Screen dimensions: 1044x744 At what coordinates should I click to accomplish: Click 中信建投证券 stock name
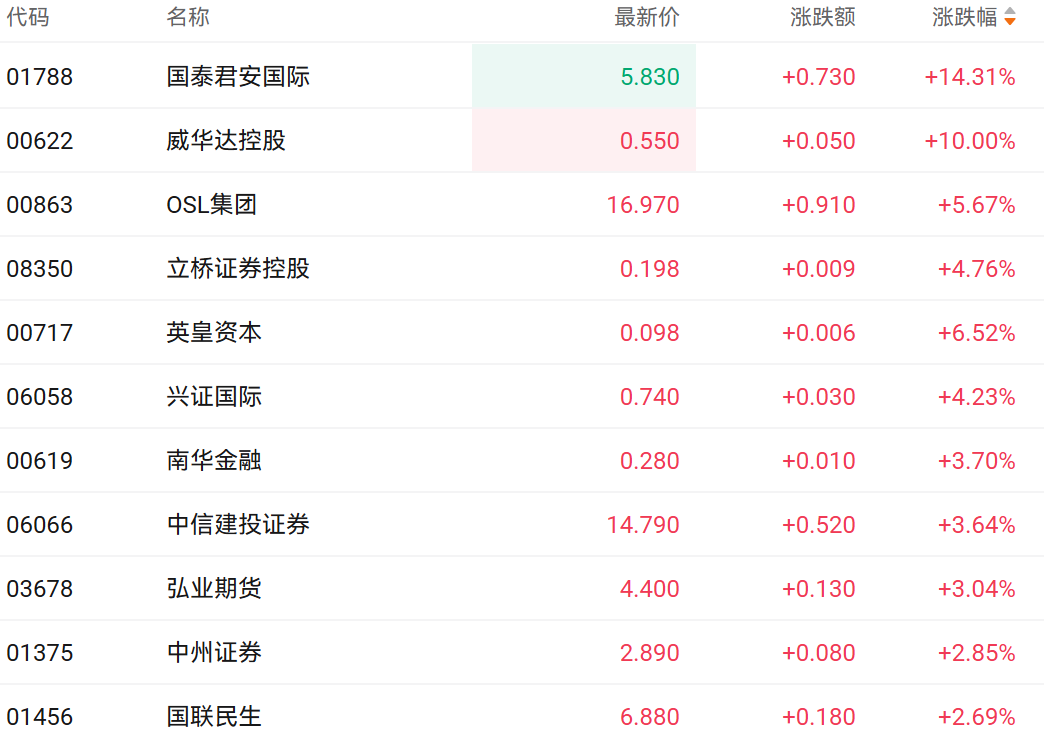pyautogui.click(x=238, y=525)
